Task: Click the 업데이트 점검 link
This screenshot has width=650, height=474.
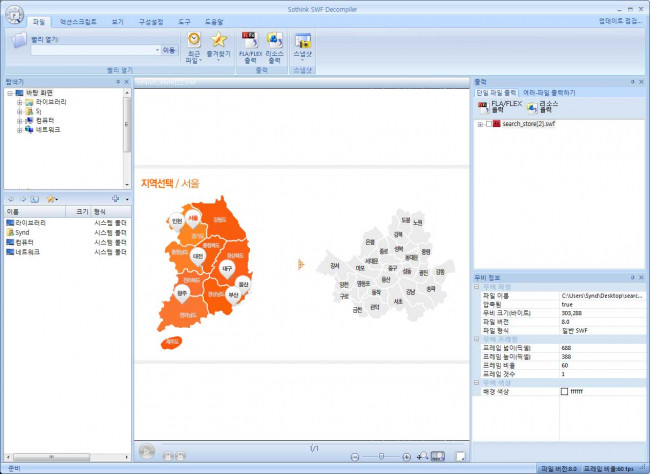Action: [620, 20]
